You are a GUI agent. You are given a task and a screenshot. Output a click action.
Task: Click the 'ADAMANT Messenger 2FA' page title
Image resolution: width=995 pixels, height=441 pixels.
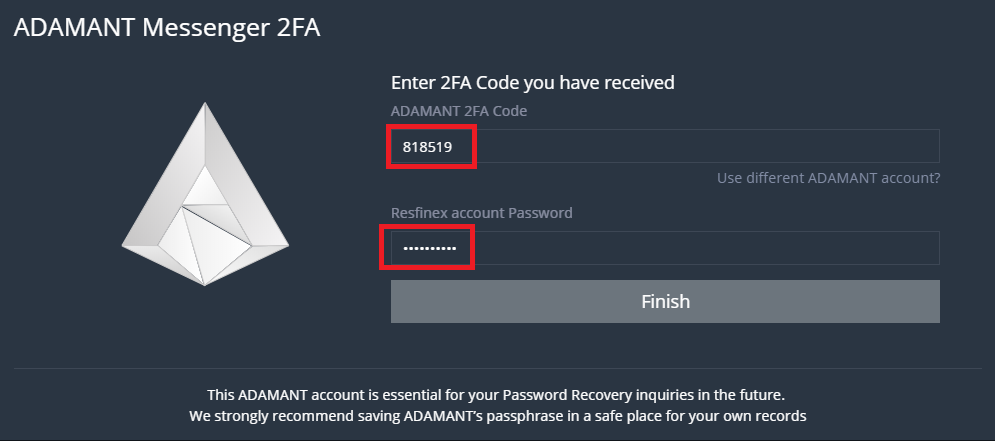click(166, 28)
